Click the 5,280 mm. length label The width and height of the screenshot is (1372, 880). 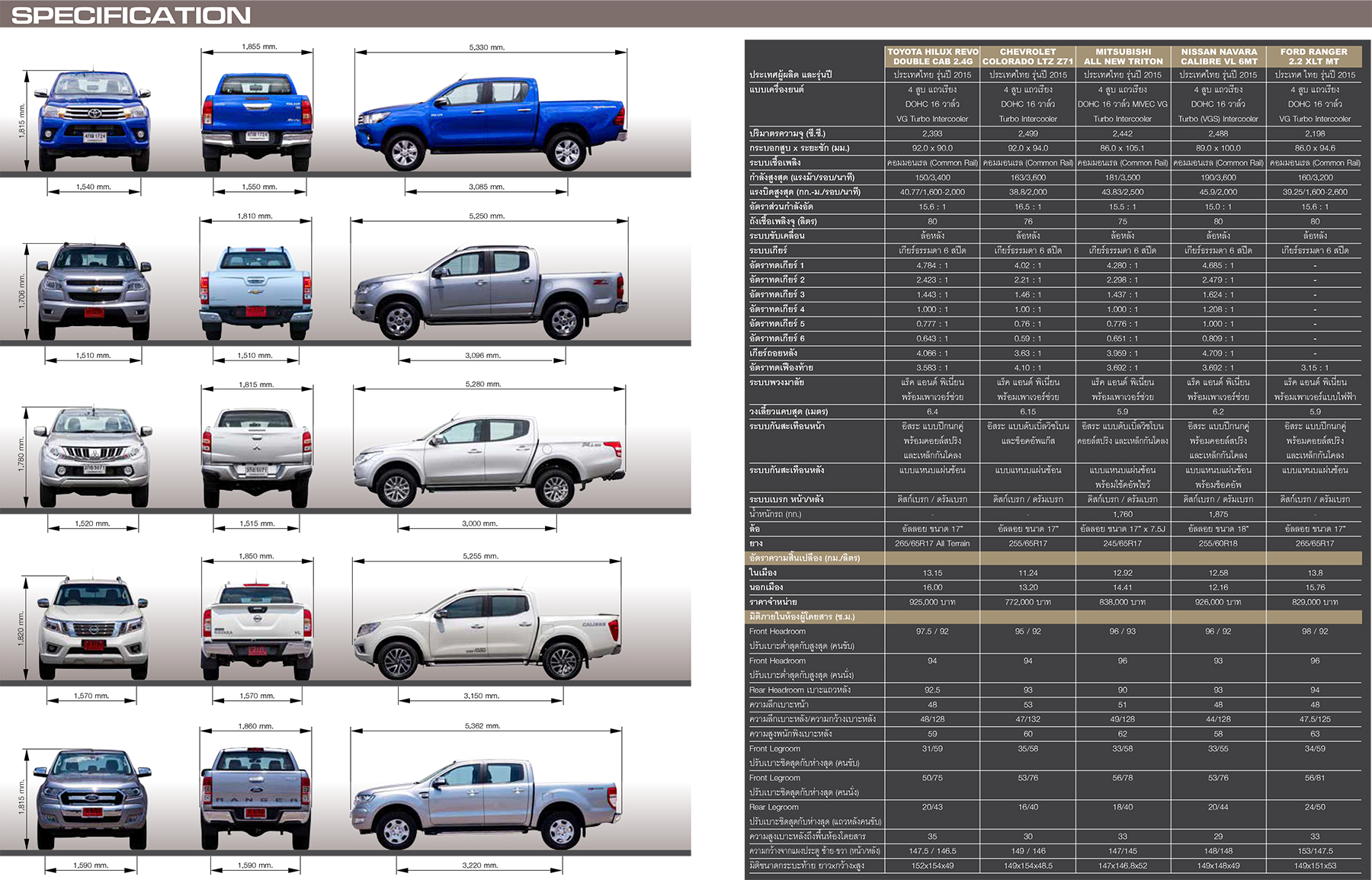(483, 384)
